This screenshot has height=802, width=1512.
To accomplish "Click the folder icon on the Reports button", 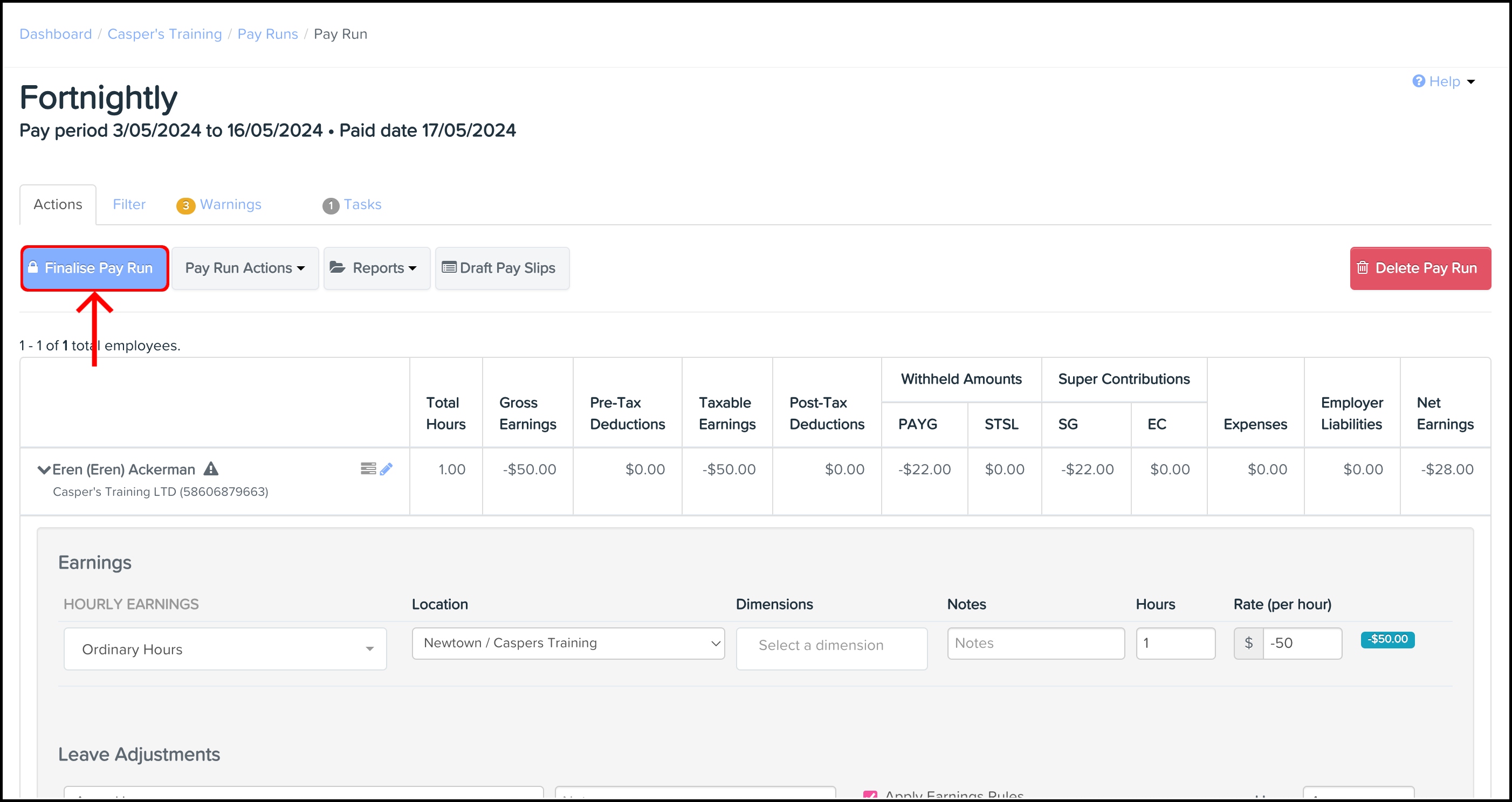I will point(337,267).
